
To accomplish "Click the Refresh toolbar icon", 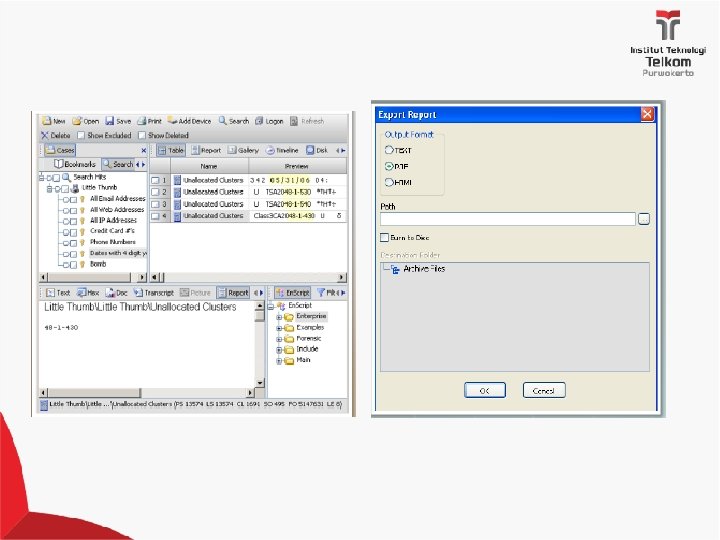I will [294, 121].
